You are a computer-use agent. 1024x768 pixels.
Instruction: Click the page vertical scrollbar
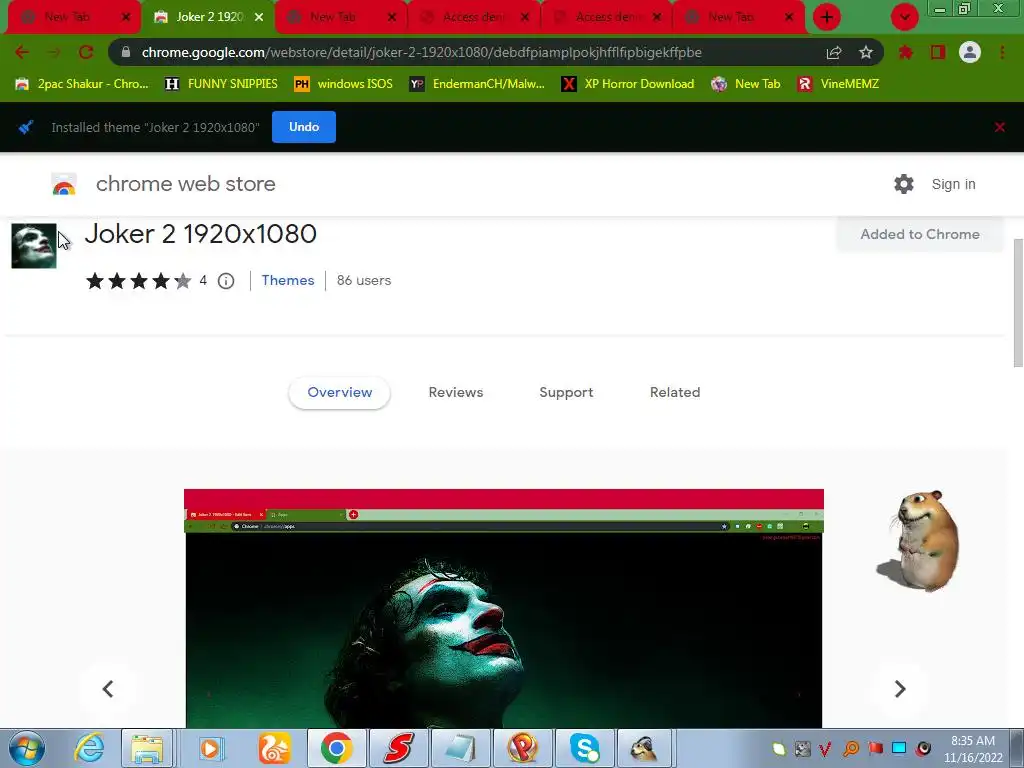click(1018, 304)
